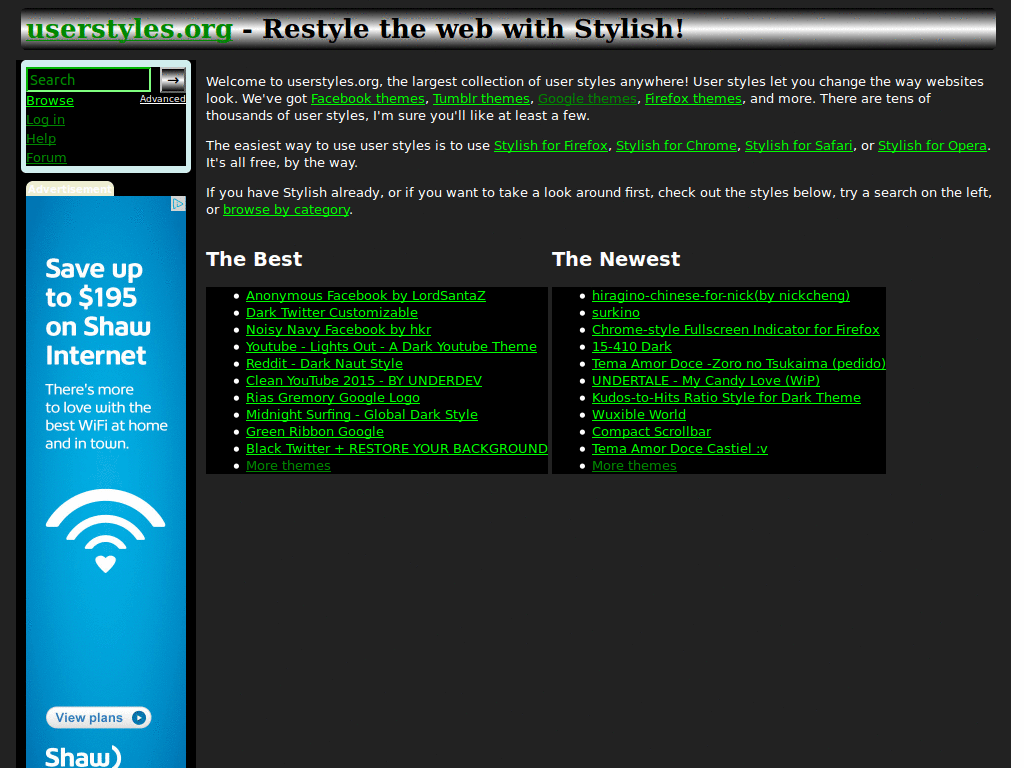Open the Browse menu link
The height and width of the screenshot is (768, 1024).
tap(50, 101)
